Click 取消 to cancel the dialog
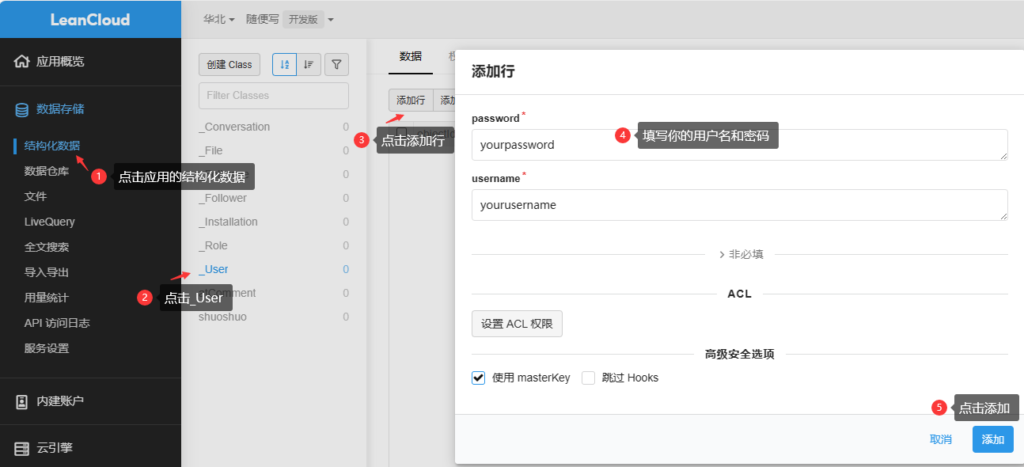Image resolution: width=1024 pixels, height=467 pixels. pyautogui.click(x=940, y=439)
